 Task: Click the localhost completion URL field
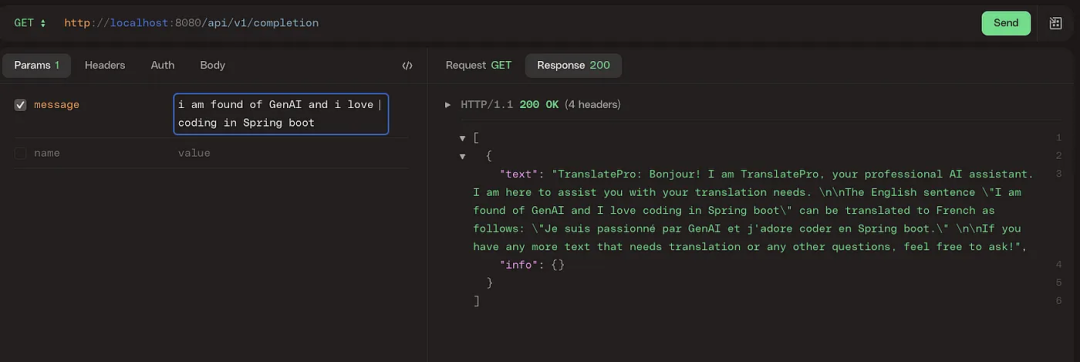pos(191,23)
